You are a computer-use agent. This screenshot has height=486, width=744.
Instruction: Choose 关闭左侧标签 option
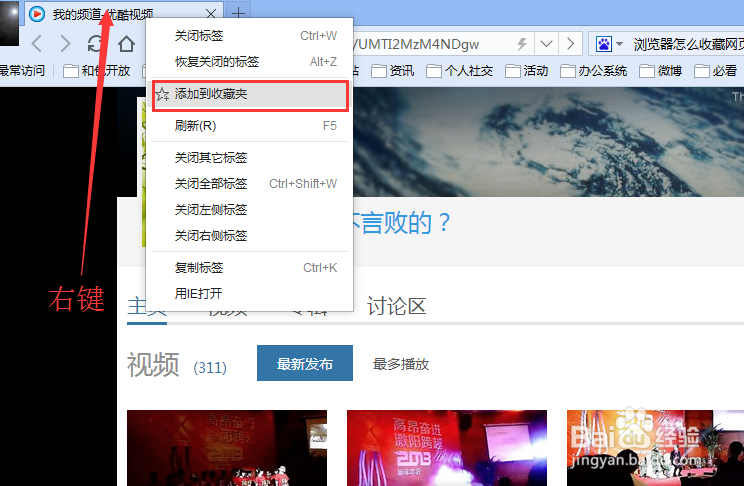tap(250, 210)
